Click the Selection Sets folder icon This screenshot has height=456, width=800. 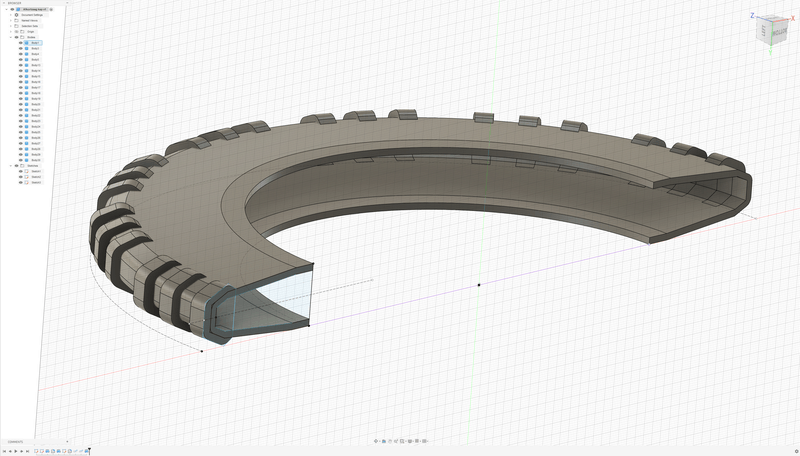[16, 26]
